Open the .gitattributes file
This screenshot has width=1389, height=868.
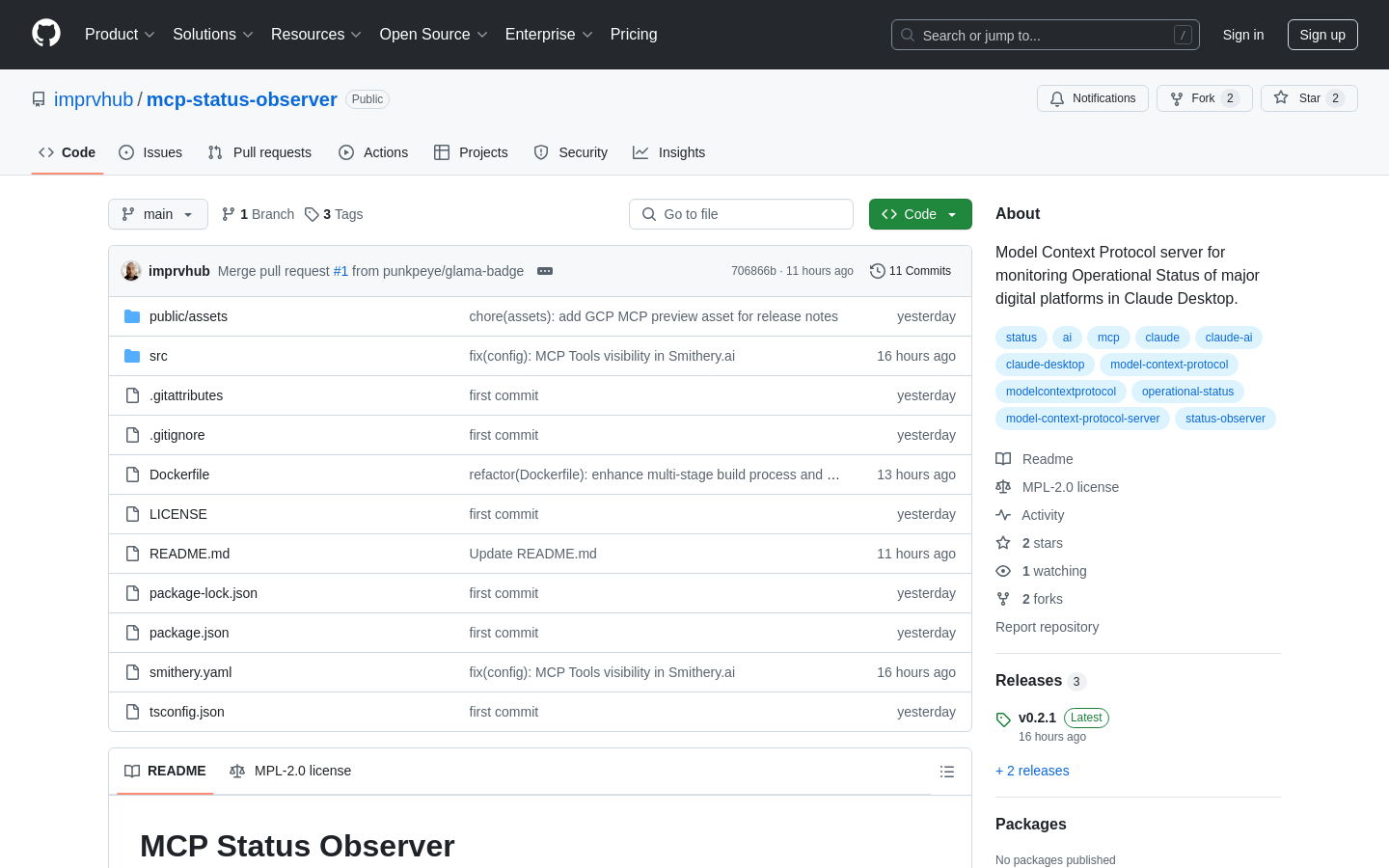(x=186, y=395)
